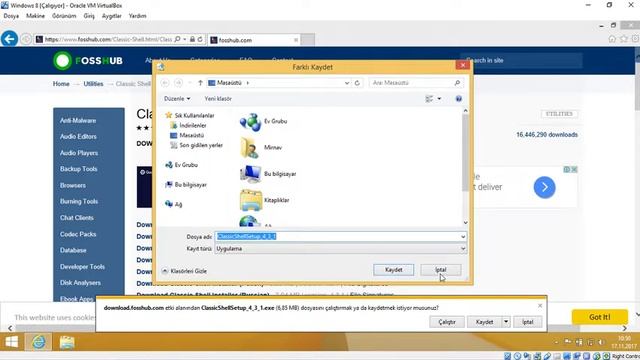Click the Dosya adı filename field
640x360 pixels.
[x=340, y=237]
